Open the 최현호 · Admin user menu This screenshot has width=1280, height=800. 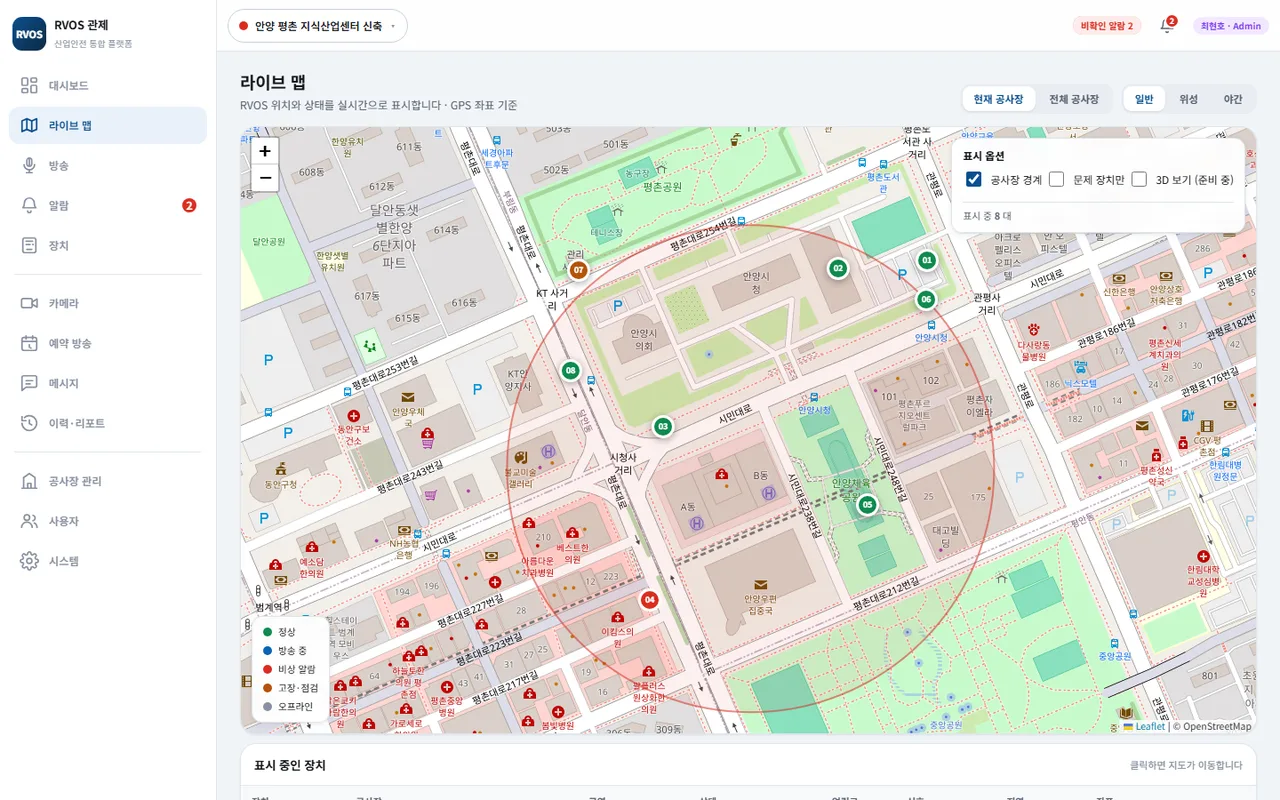click(1231, 26)
